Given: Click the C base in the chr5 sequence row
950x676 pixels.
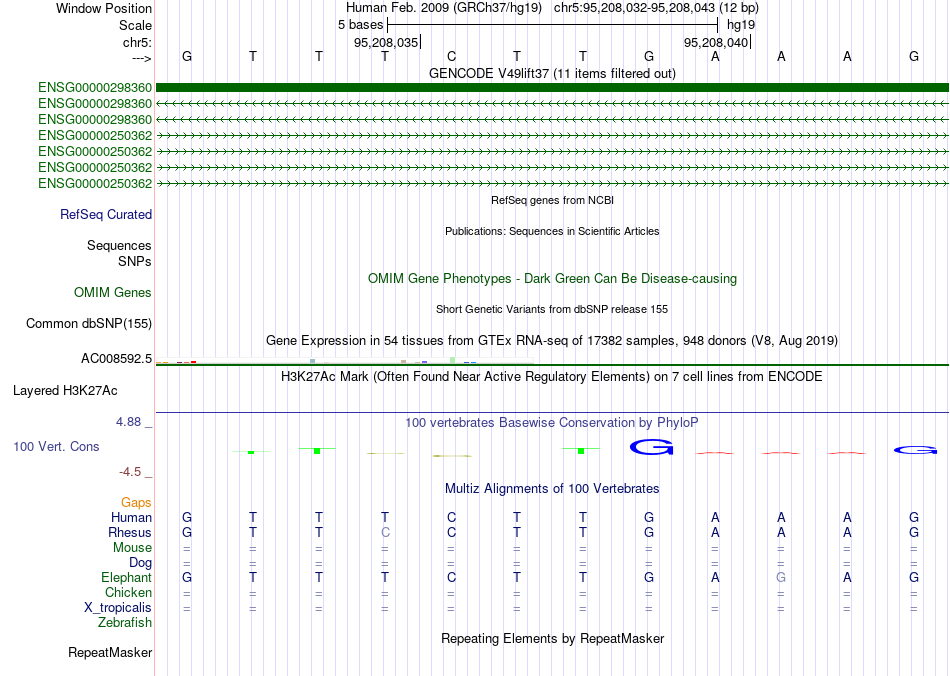Looking at the screenshot, I should coord(451,56).
